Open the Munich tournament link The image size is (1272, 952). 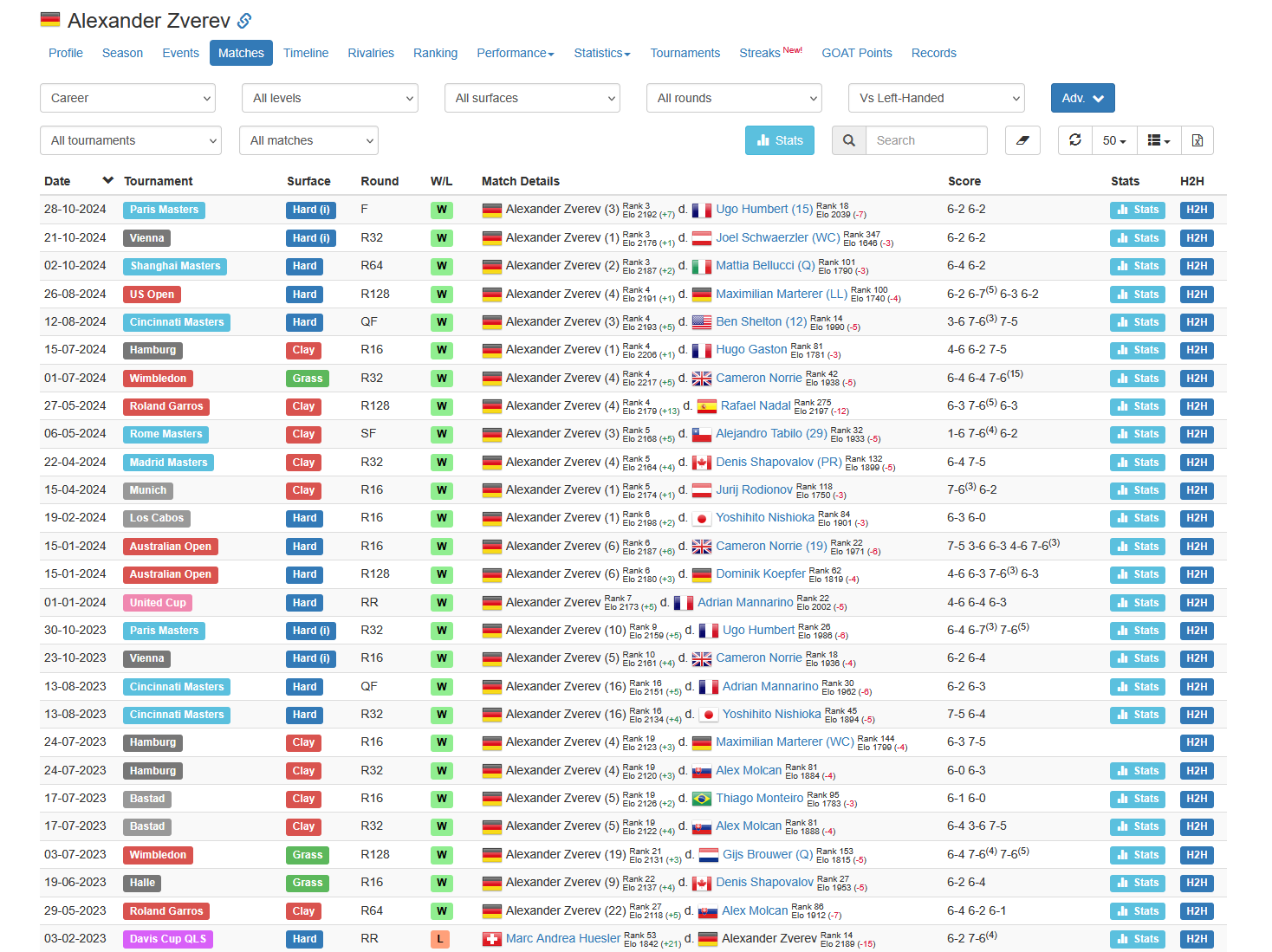(x=148, y=490)
